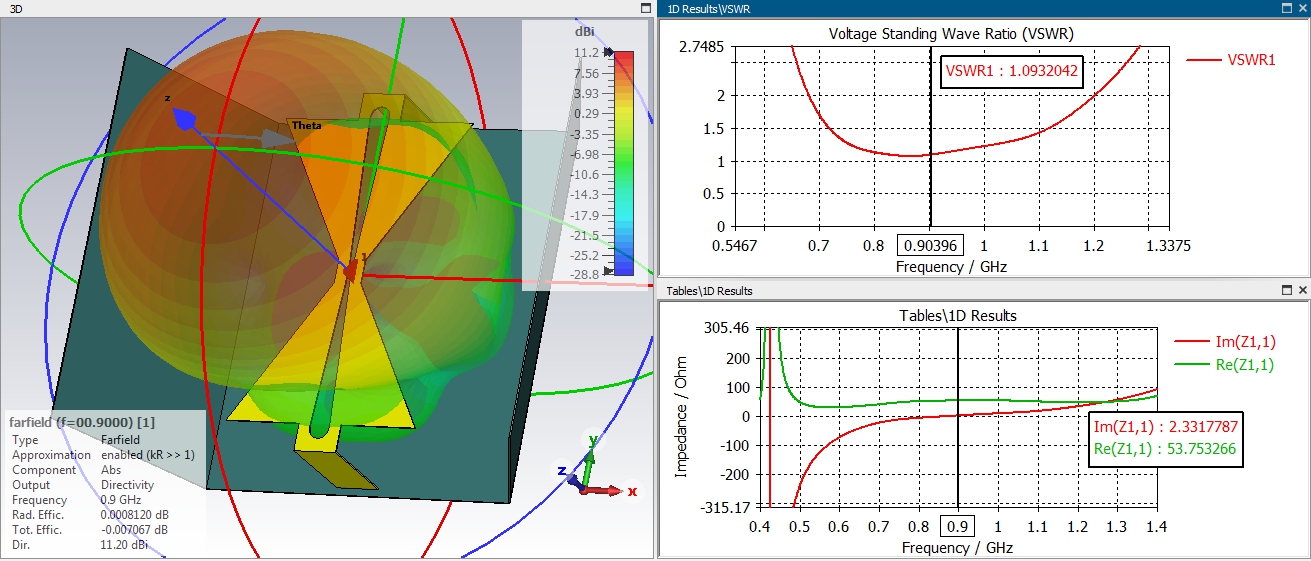This screenshot has height=561, width=1311.
Task: Select the VSWR1 legend entry
Action: coord(1231,59)
